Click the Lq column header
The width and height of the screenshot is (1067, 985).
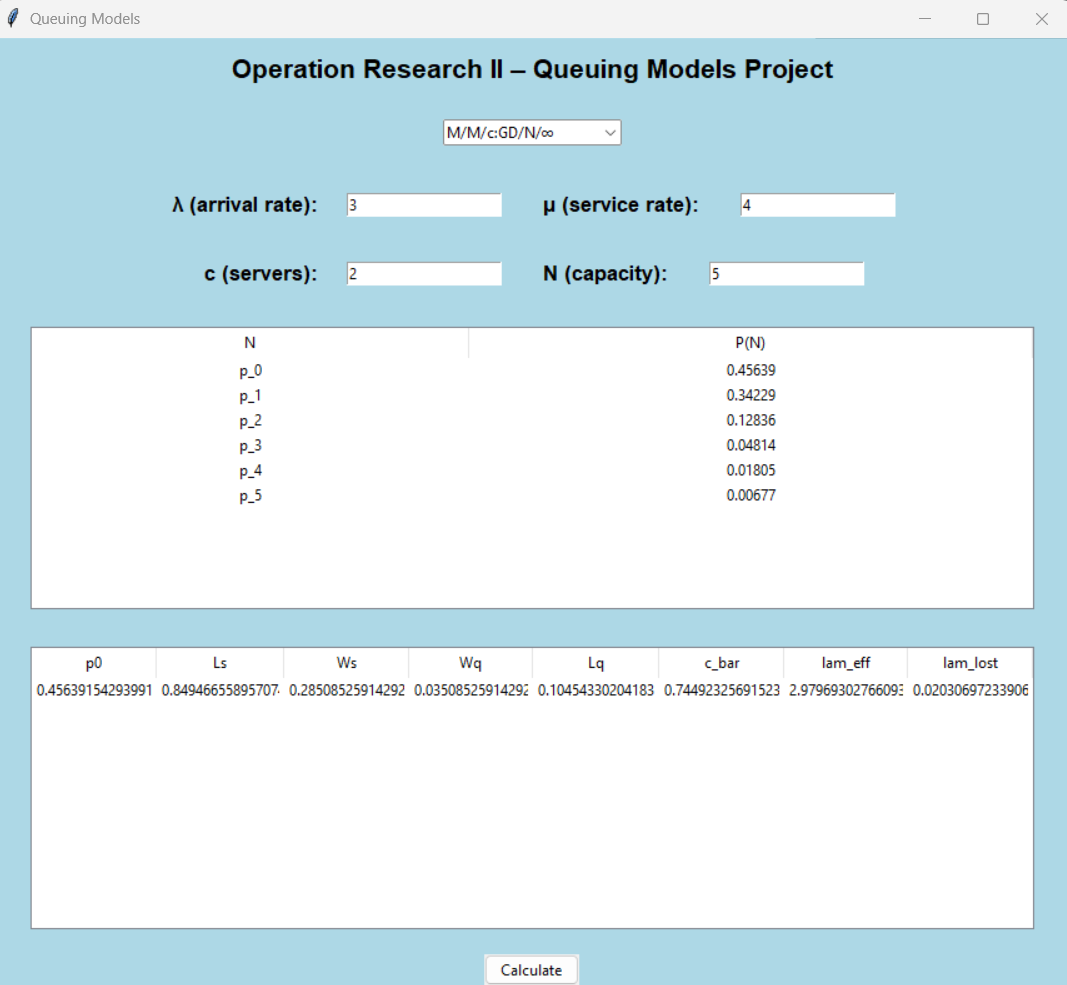click(x=595, y=662)
